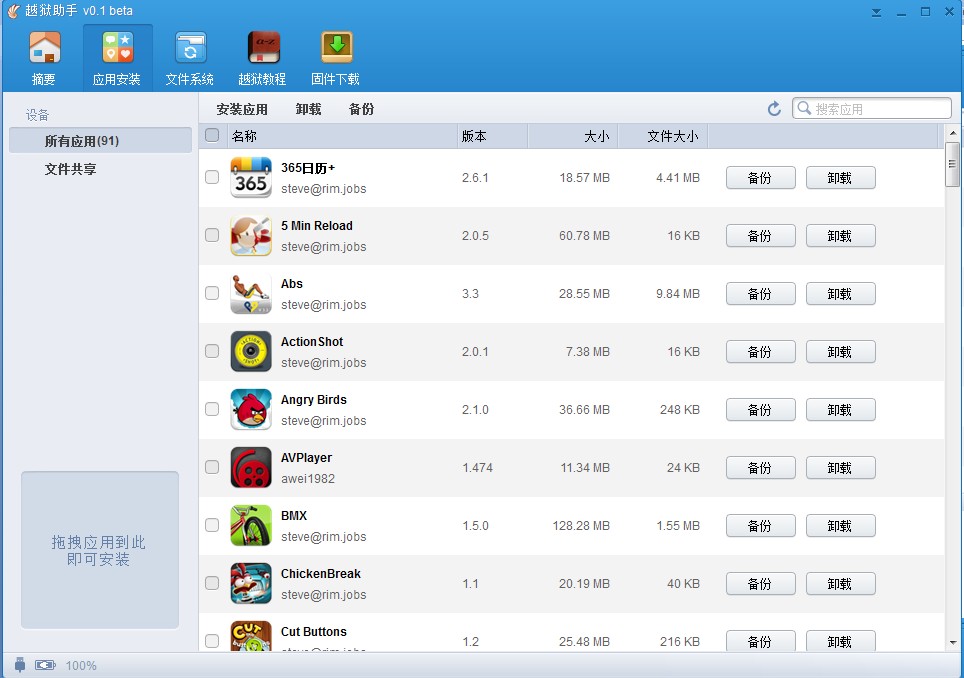
Task: Uninstall the ChickenBreak app
Action: tap(840, 583)
